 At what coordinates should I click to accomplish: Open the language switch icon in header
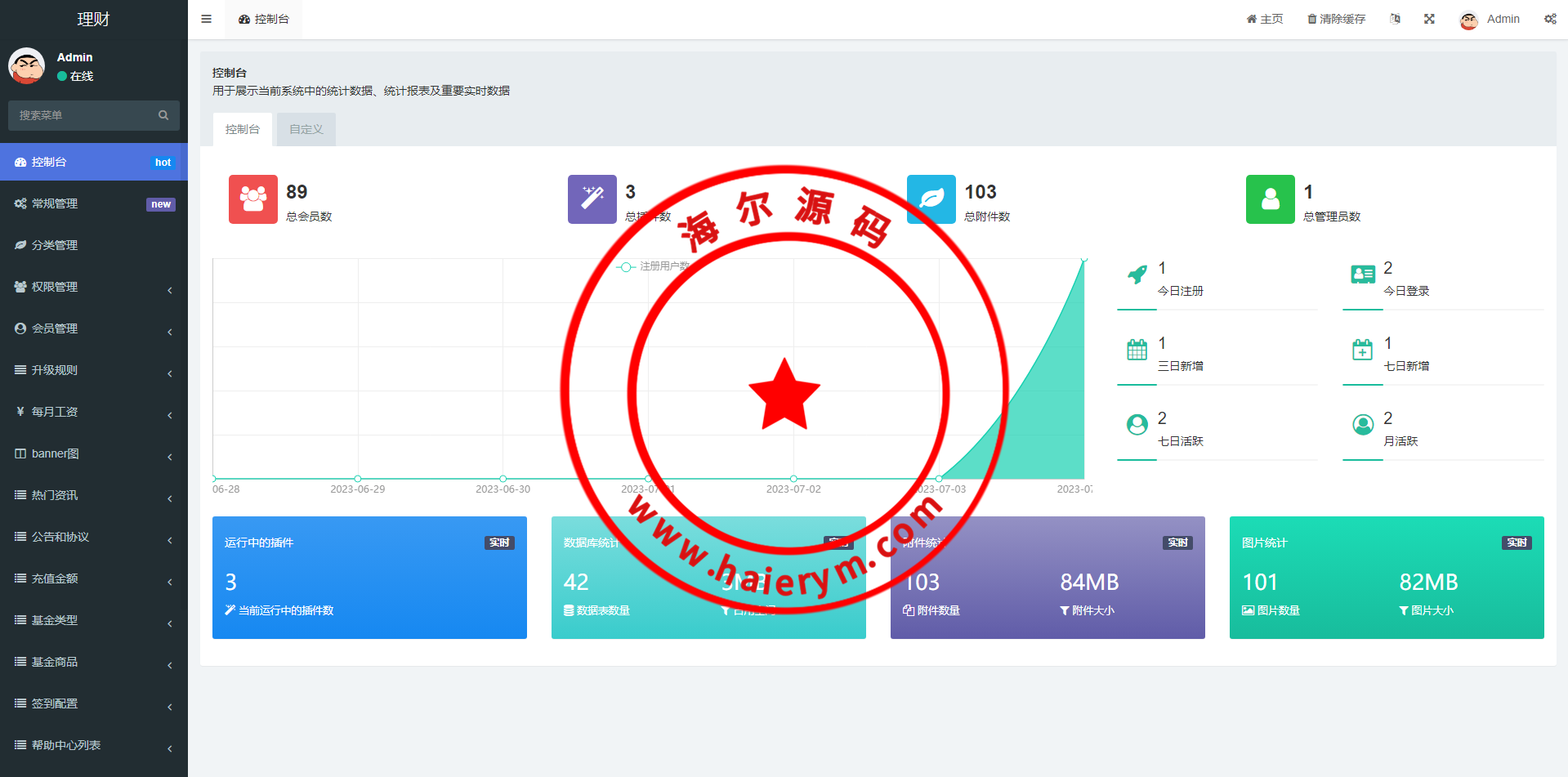click(x=1395, y=19)
